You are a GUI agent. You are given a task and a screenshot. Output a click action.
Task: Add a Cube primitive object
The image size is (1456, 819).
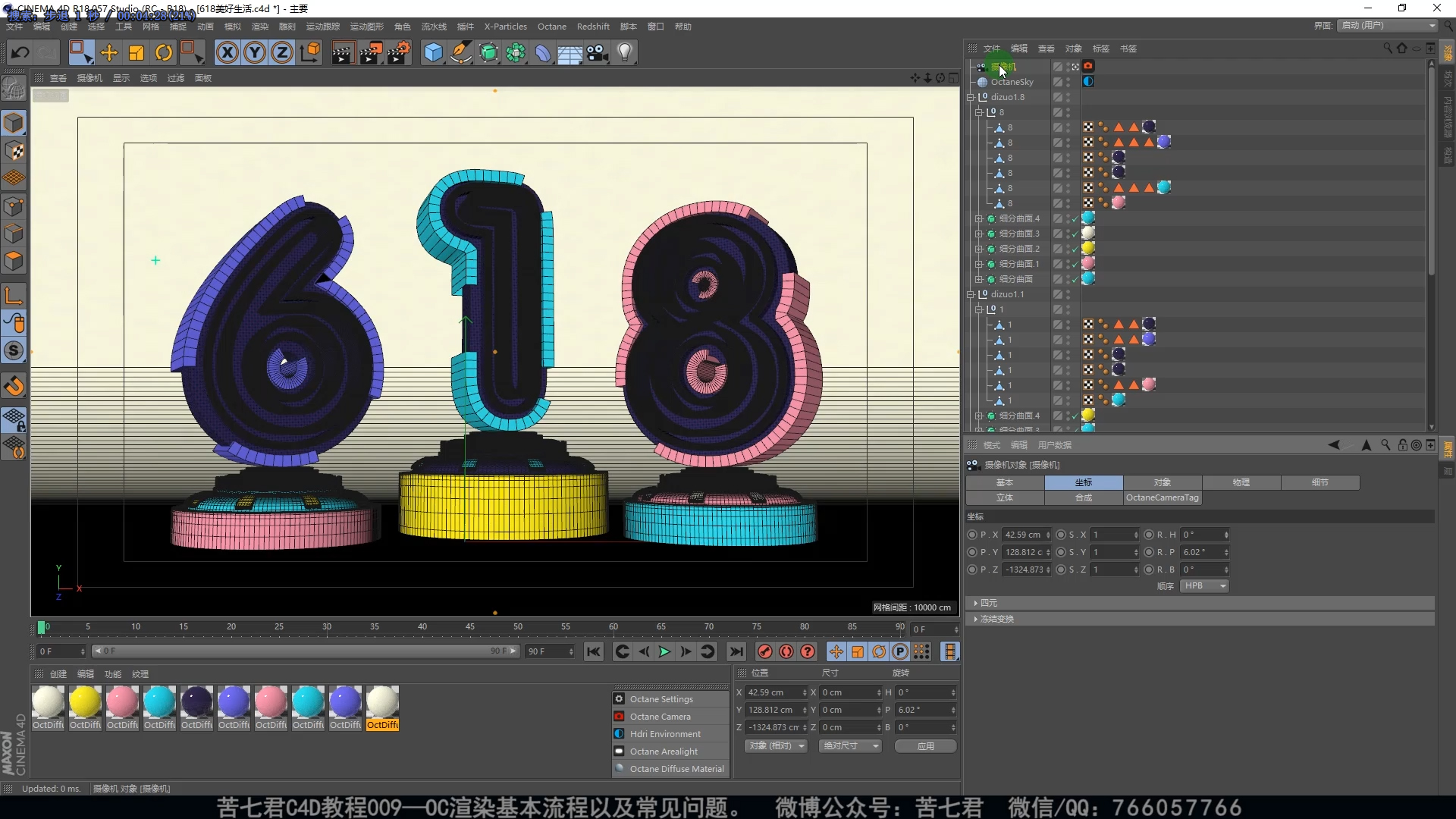coord(433,52)
